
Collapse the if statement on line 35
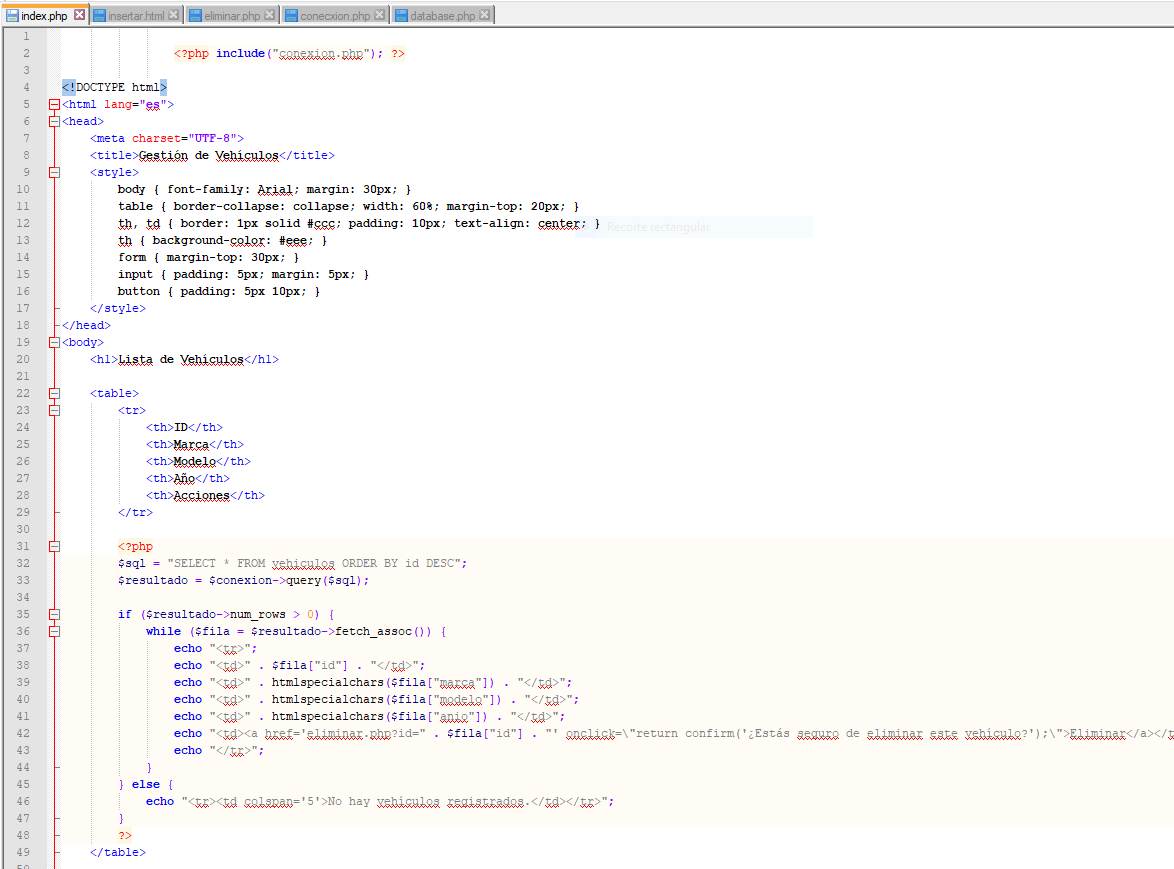[54, 615]
